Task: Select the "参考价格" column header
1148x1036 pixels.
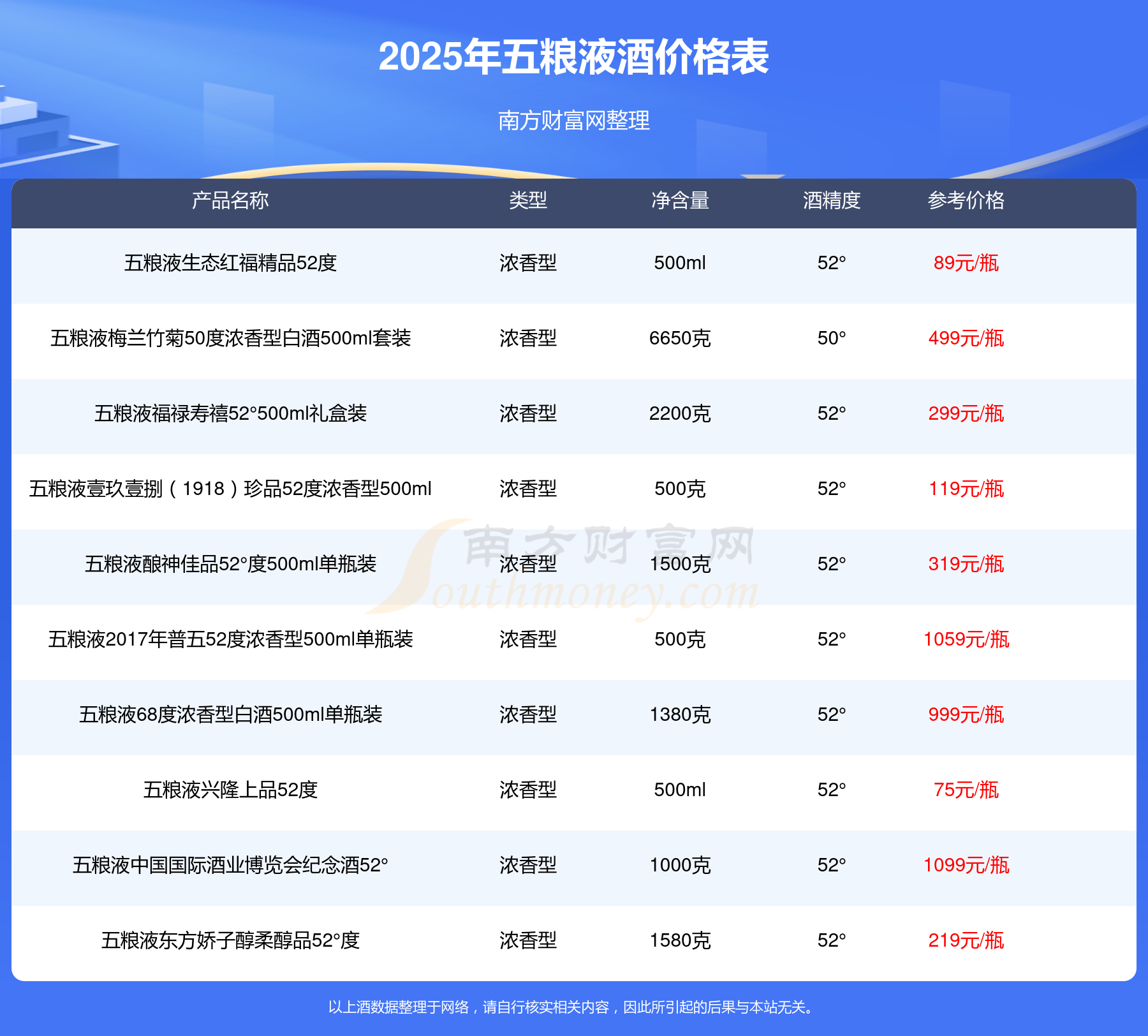Action: coord(966,200)
